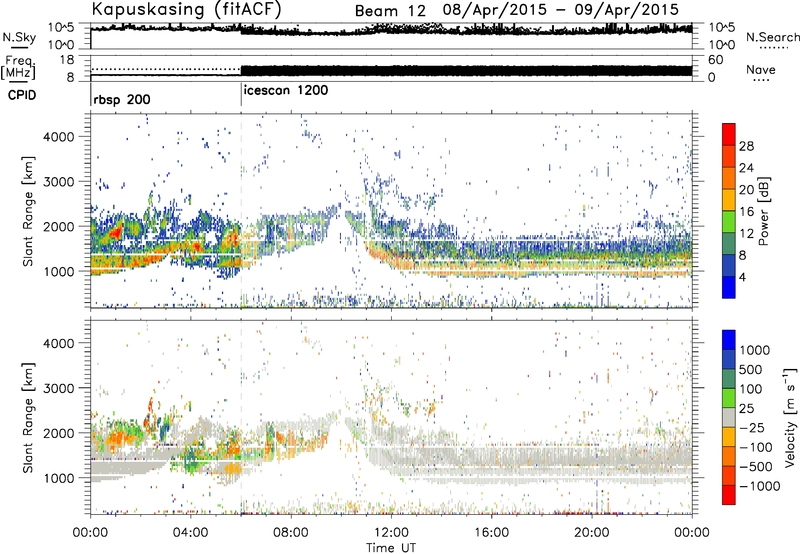Click the 4000 range tick in power panel
The image size is (800, 554).
[x=59, y=137]
